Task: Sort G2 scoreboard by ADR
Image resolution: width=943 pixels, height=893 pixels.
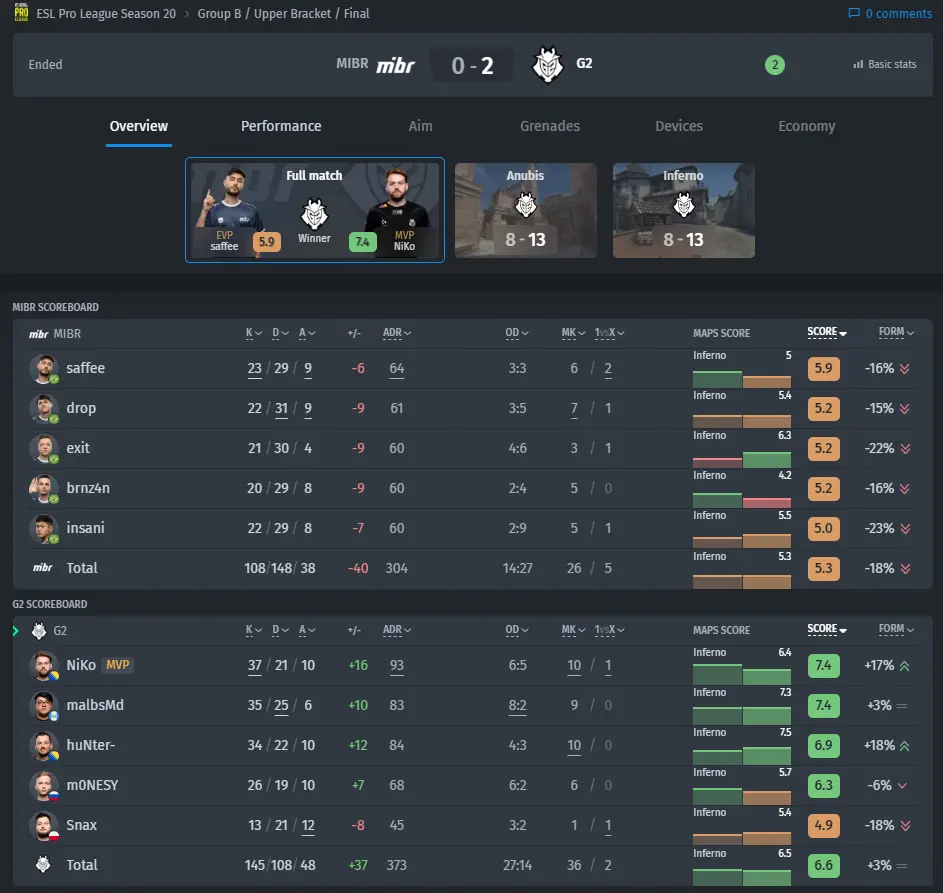Action: tap(397, 630)
